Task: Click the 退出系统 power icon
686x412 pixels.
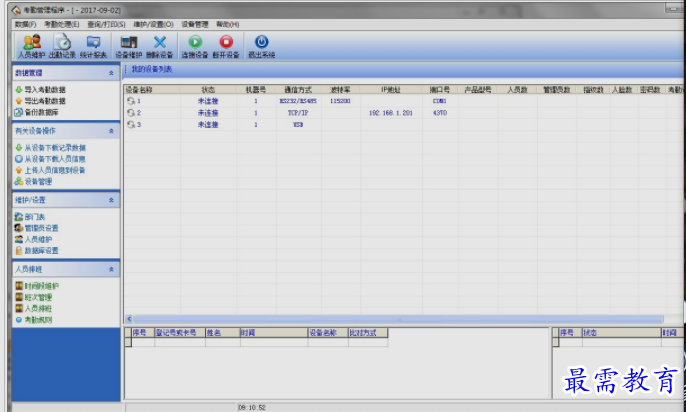Action: (x=261, y=45)
